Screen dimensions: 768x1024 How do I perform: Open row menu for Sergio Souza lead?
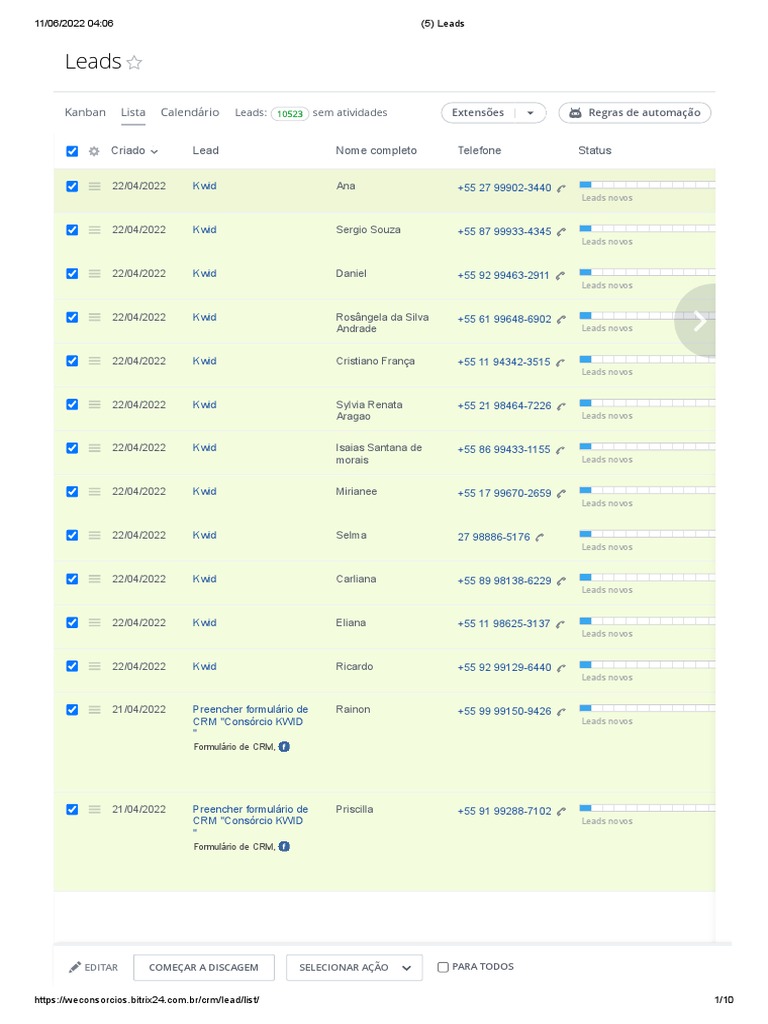[x=94, y=230]
